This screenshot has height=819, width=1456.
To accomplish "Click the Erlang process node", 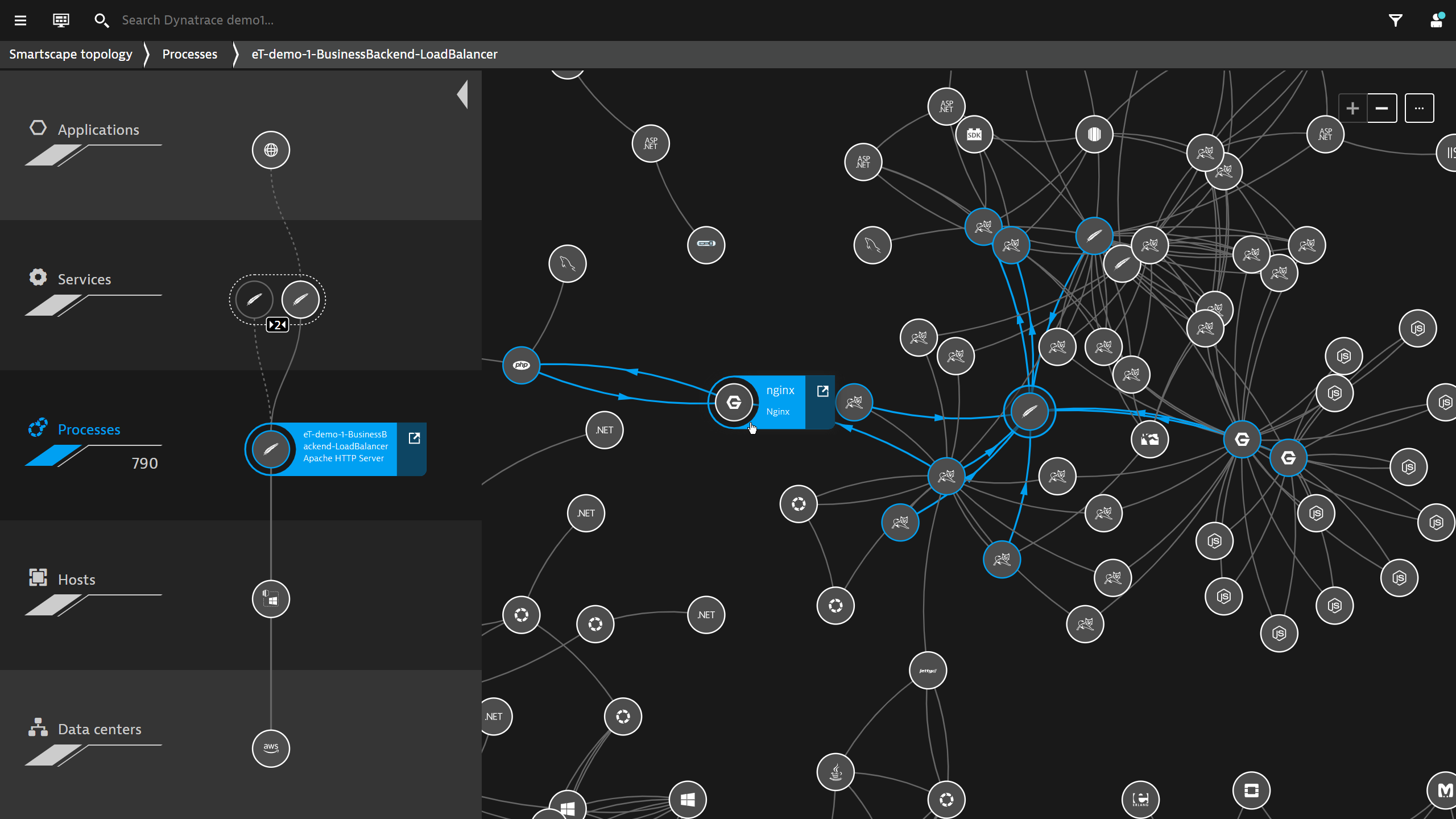I will 1140,799.
